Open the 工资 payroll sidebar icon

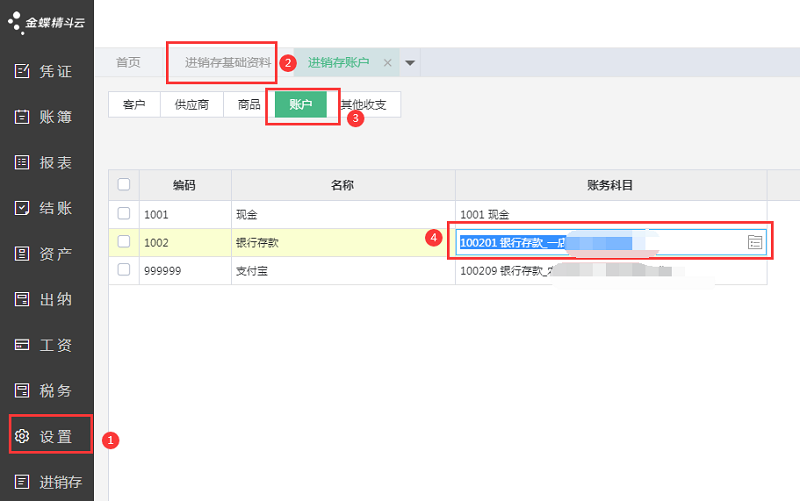tap(22, 345)
